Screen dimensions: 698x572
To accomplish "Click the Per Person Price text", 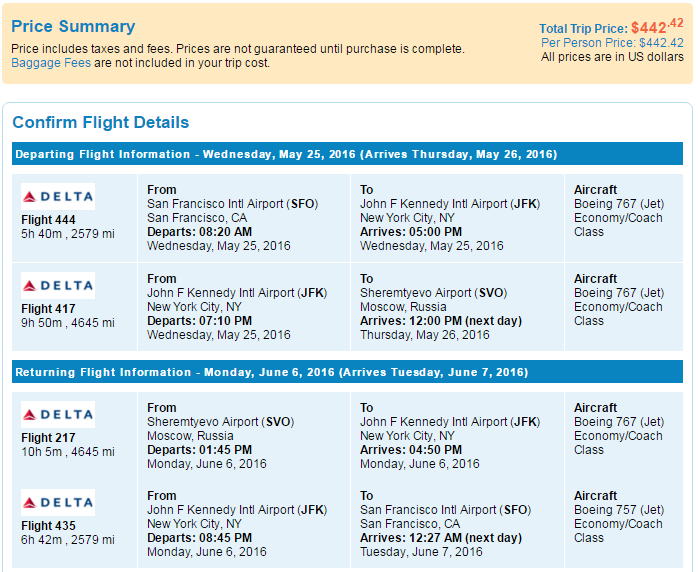I will point(612,43).
